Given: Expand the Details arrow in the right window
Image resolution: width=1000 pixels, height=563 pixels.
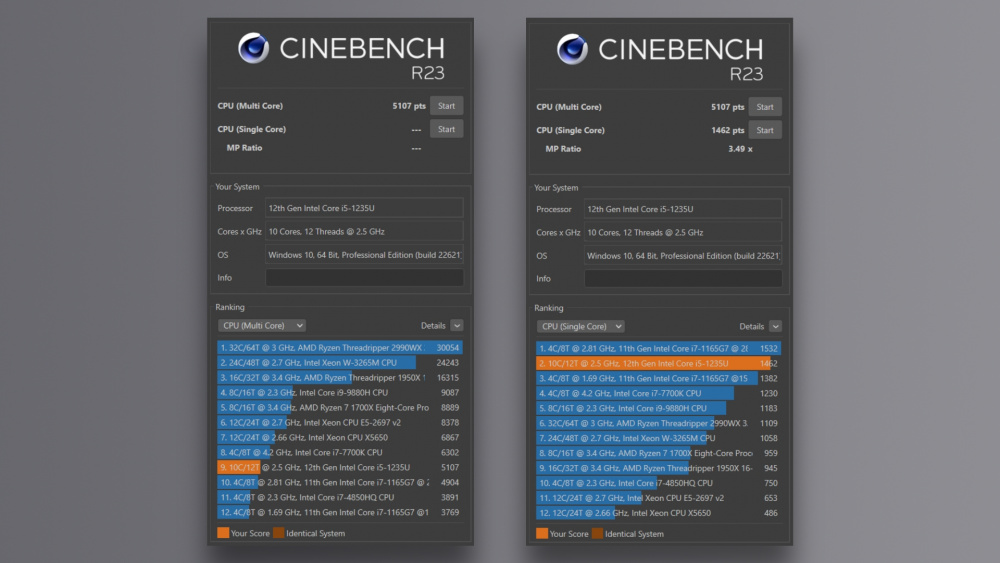Looking at the screenshot, I should tap(776, 326).
